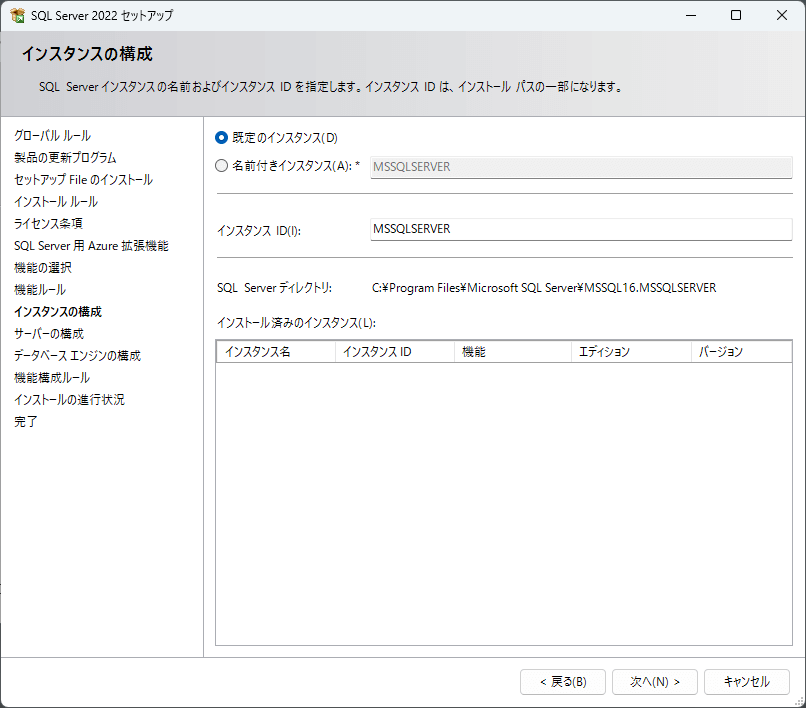This screenshot has height=708, width=806.
Task: Click the インスタンス ID column header
Action: [395, 352]
